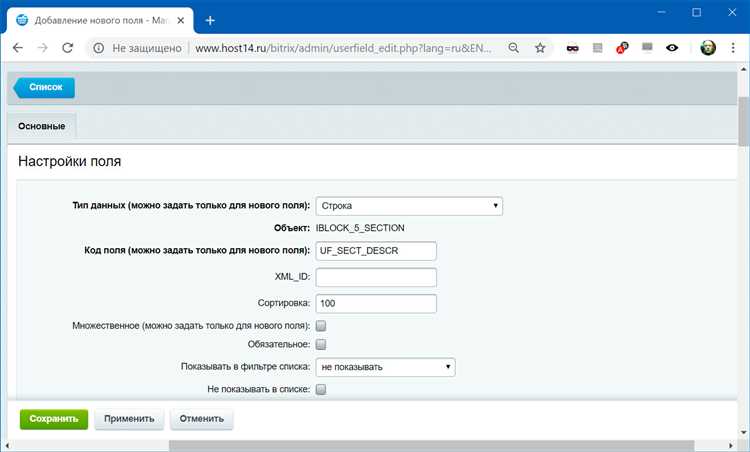This screenshot has height=452, width=750.
Task: Click the address bar URL
Action: 343,48
